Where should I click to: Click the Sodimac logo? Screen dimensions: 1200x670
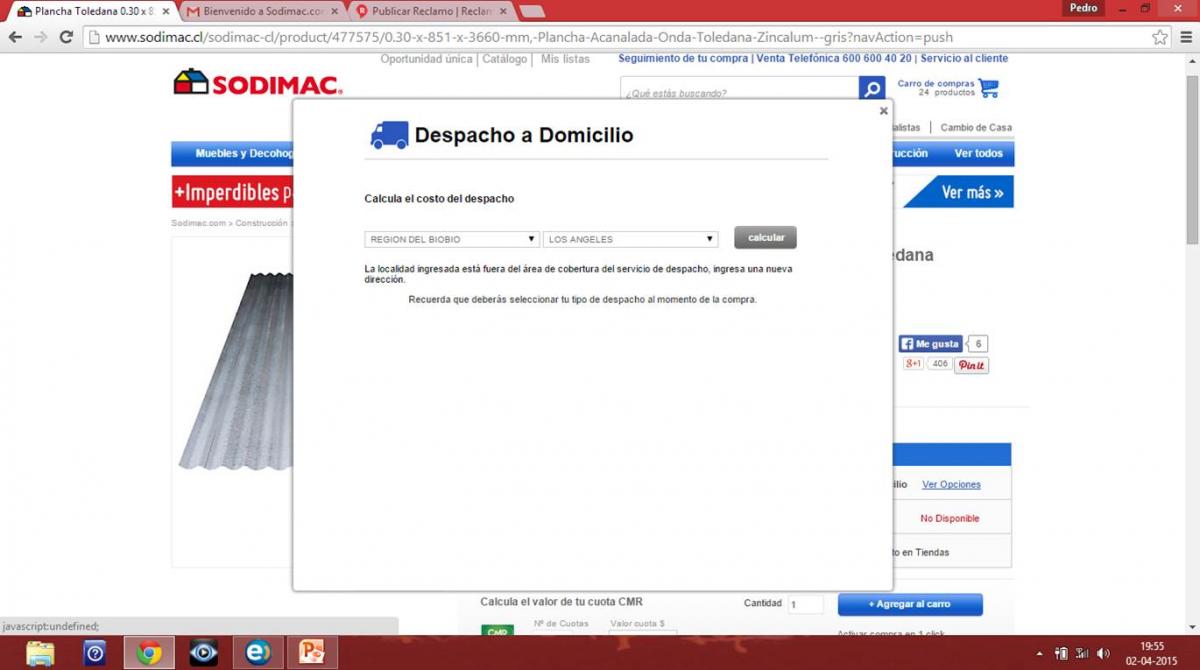(258, 83)
